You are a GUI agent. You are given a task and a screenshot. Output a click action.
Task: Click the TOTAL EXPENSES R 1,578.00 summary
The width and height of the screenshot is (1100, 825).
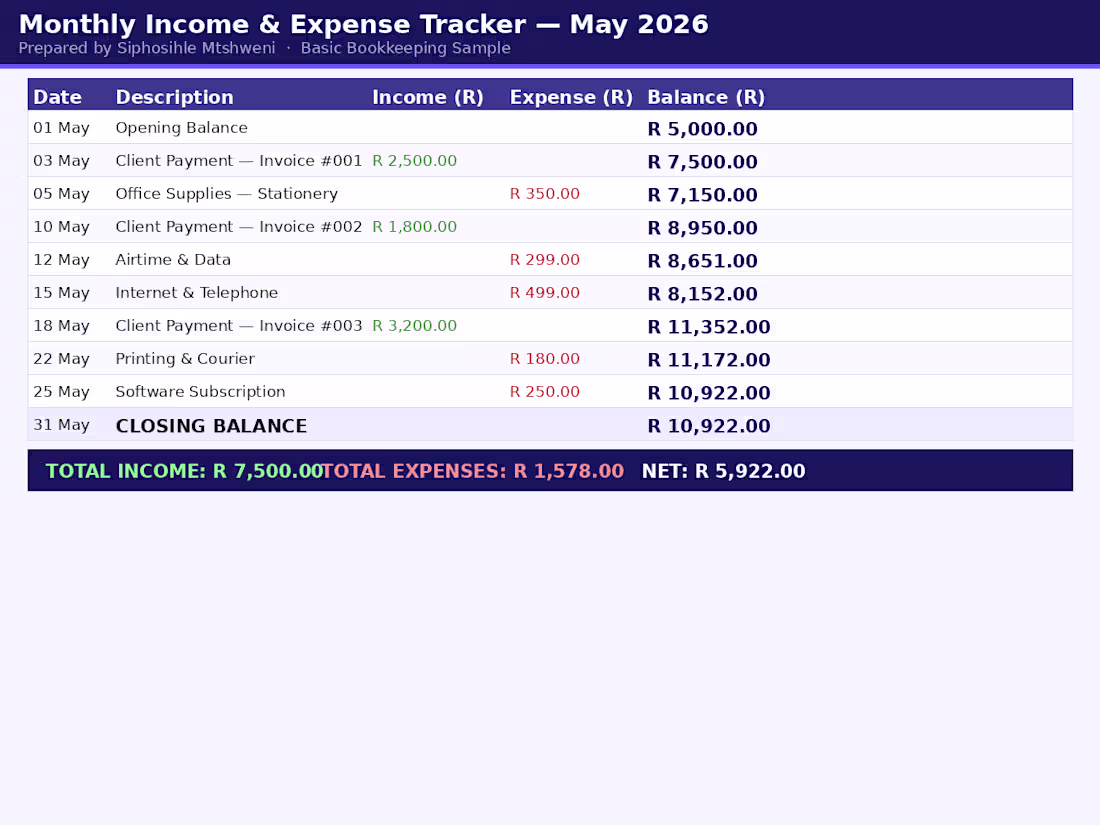click(x=472, y=471)
